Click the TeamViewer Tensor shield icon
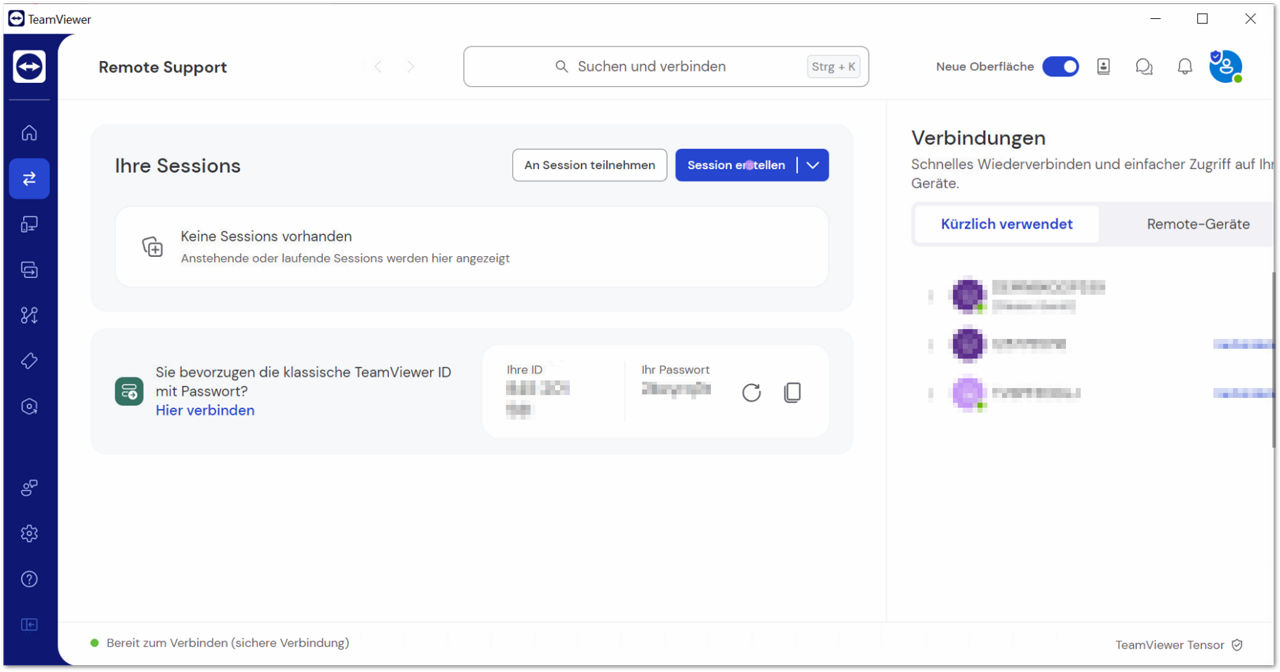The width and height of the screenshot is (1280, 672). tap(1237, 645)
